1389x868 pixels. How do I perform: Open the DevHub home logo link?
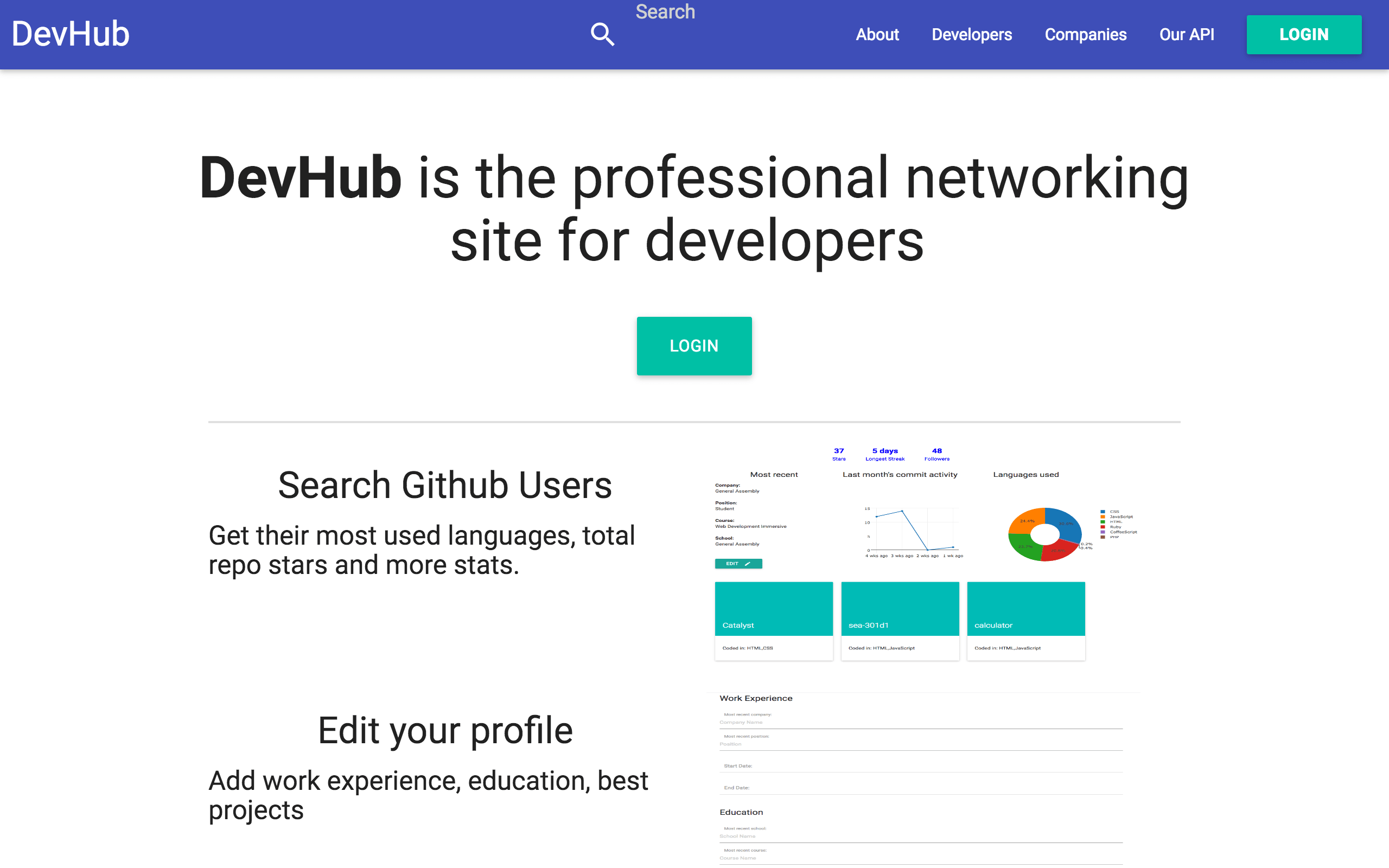pyautogui.click(x=71, y=34)
